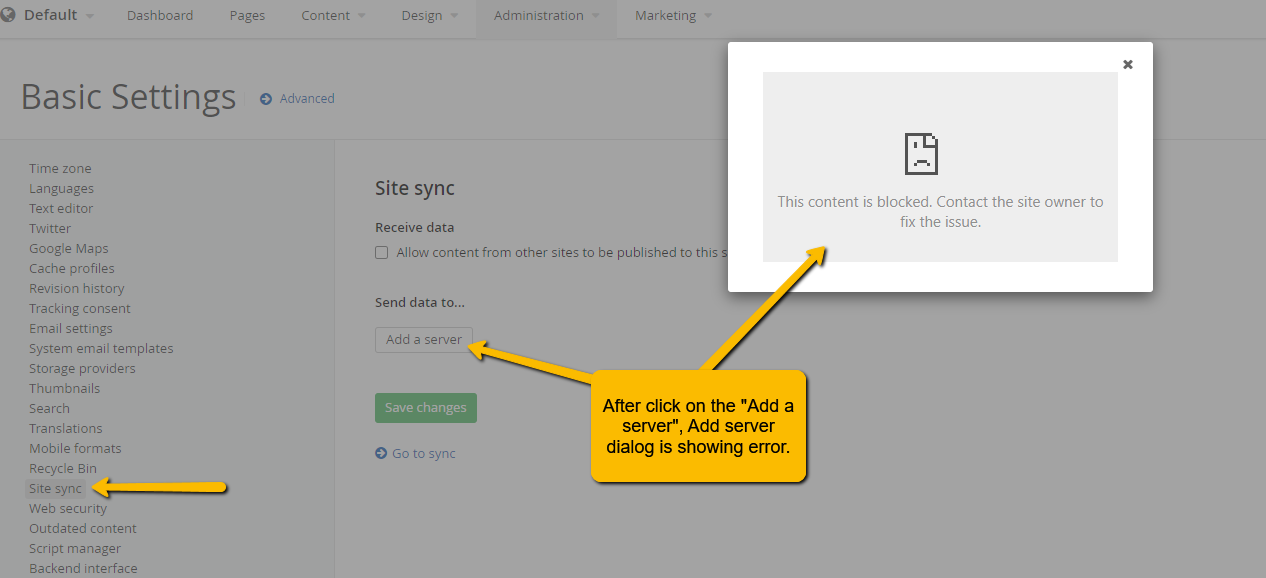Select Backend interface in sidebar
Screen dimensions: 1266x578
tap(83, 569)
